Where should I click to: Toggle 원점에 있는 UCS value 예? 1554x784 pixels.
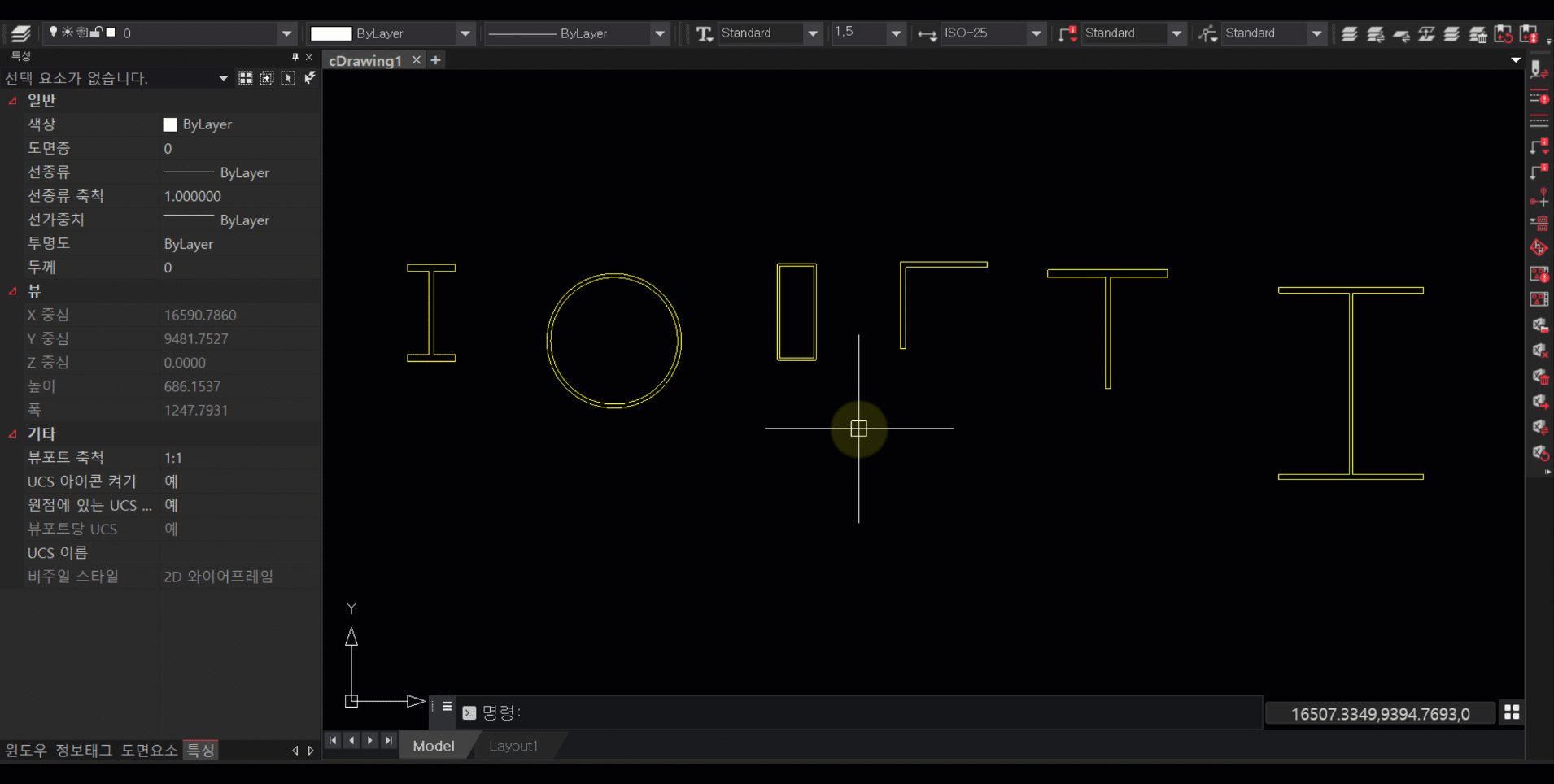(171, 505)
